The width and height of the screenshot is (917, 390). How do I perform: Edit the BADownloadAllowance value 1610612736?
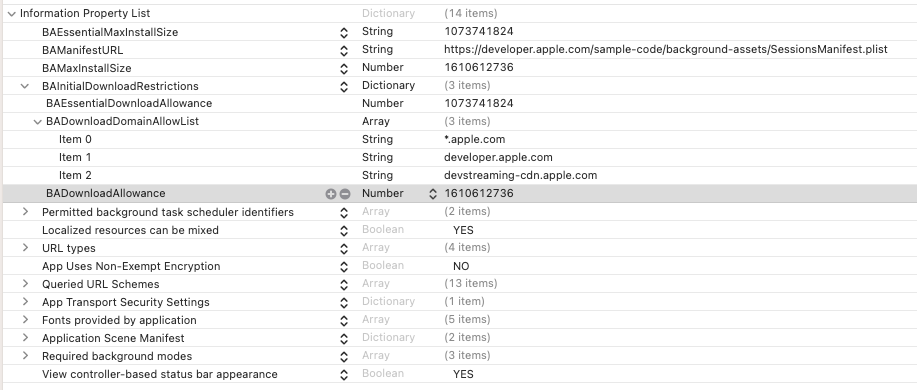coord(479,194)
